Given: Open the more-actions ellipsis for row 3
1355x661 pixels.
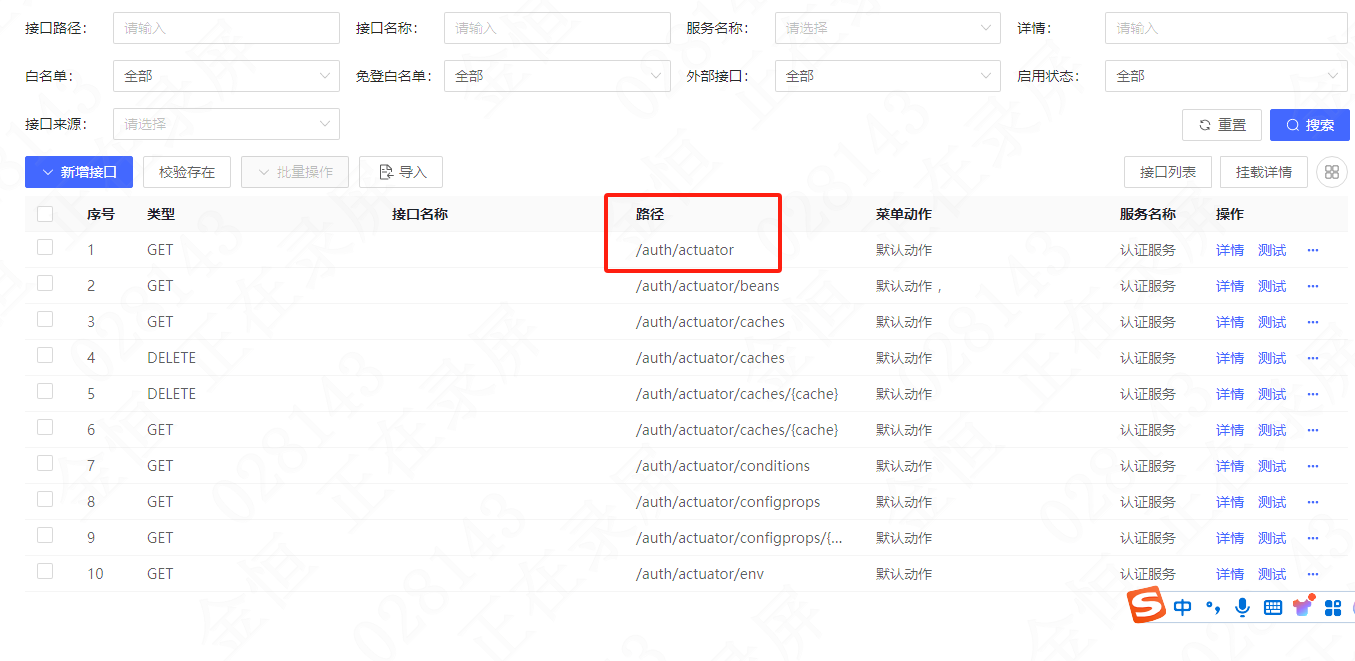Looking at the screenshot, I should click(1313, 322).
